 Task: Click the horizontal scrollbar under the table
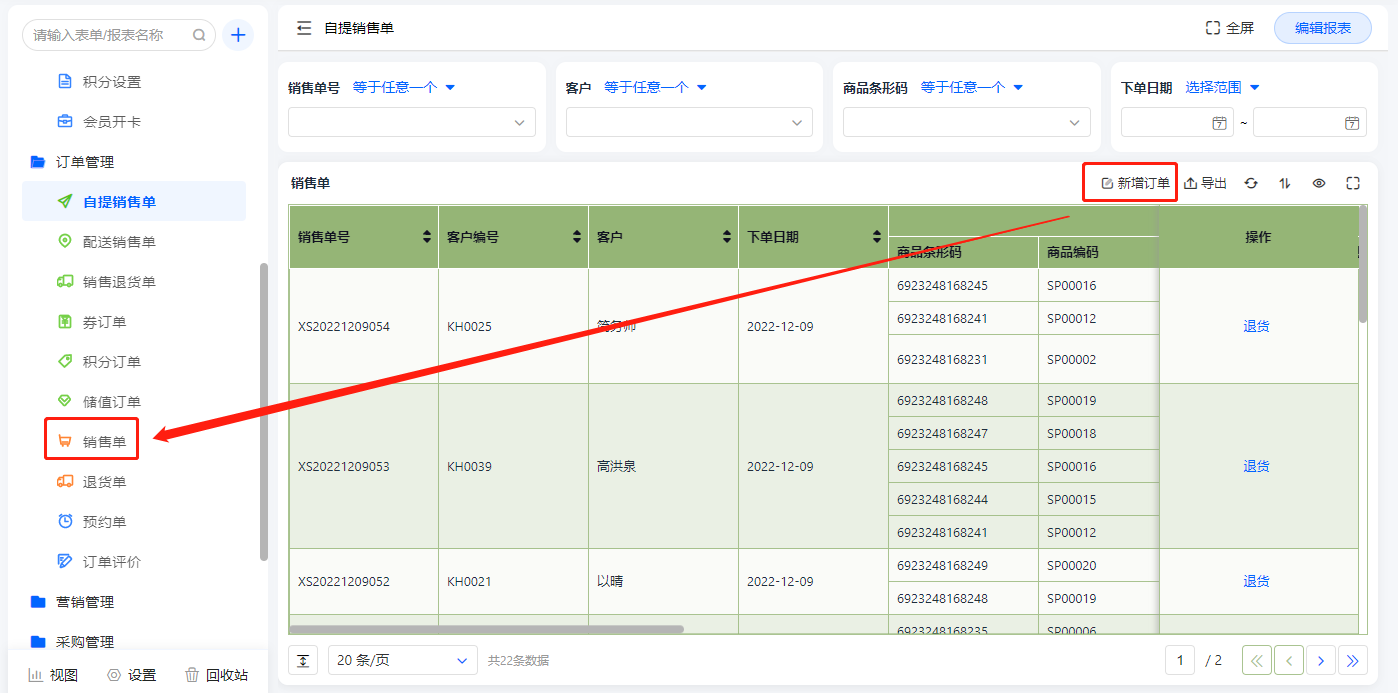[x=486, y=629]
